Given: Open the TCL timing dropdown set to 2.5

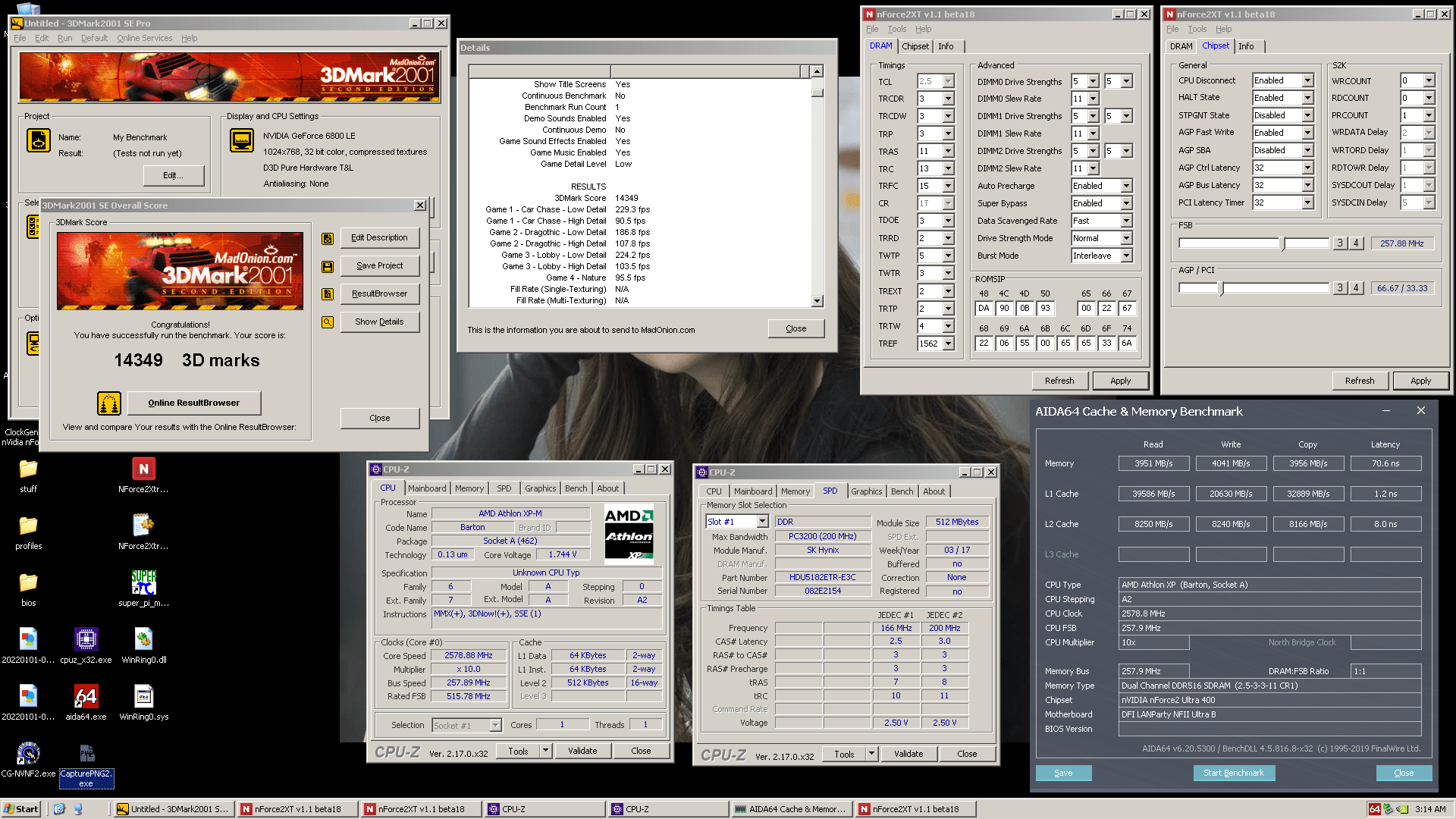Looking at the screenshot, I should pyautogui.click(x=946, y=80).
